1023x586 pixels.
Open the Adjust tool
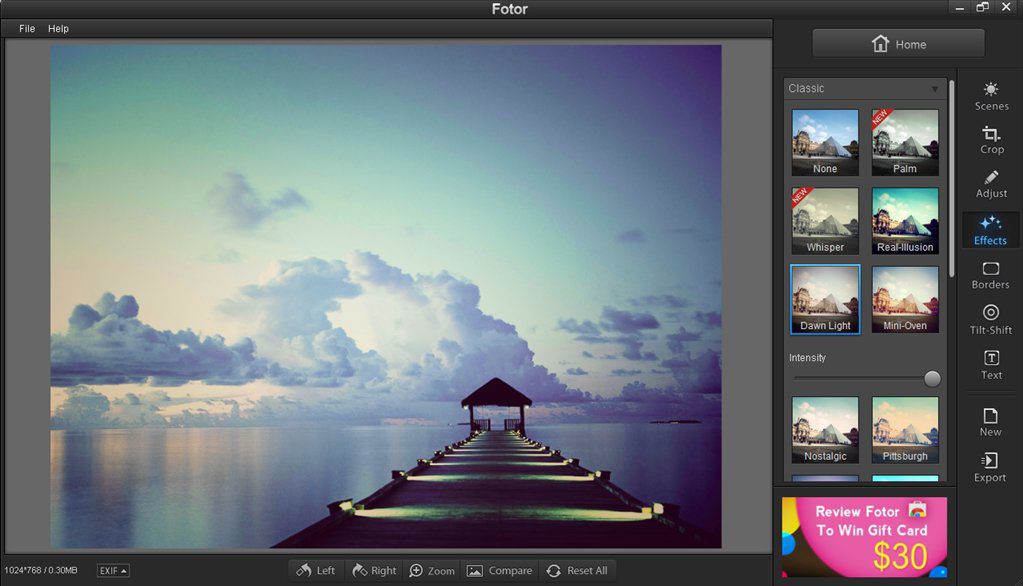coord(991,184)
